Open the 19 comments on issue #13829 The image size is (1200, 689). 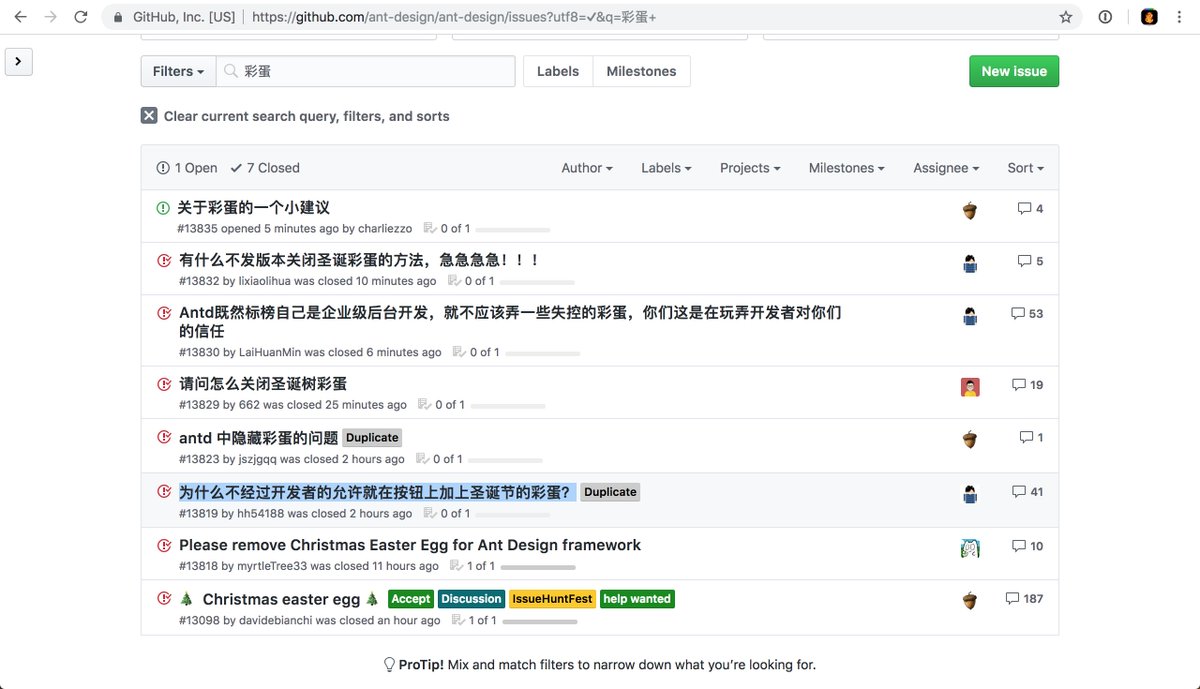point(1027,384)
